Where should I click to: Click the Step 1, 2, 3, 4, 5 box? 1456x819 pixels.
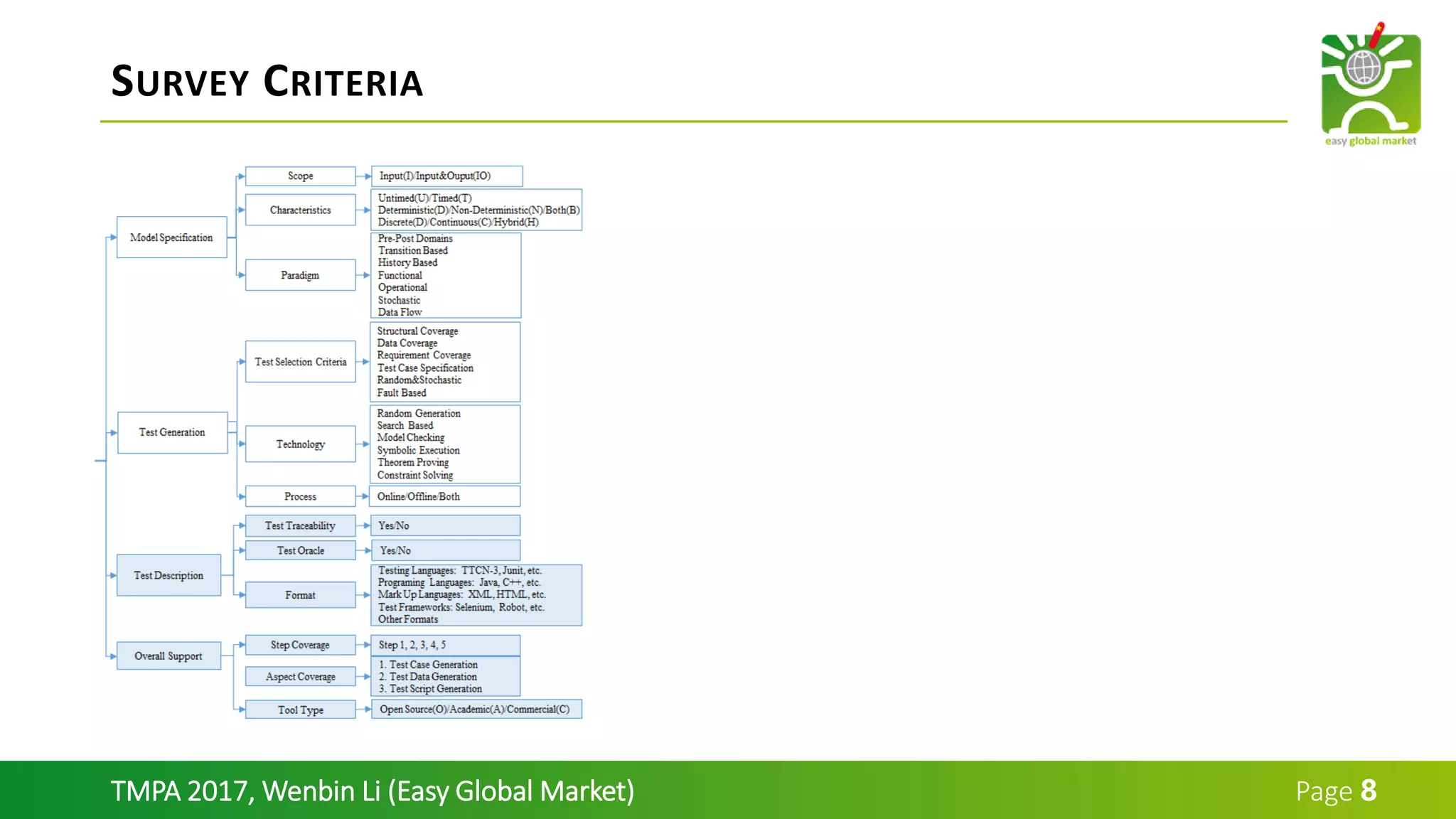[x=446, y=646]
